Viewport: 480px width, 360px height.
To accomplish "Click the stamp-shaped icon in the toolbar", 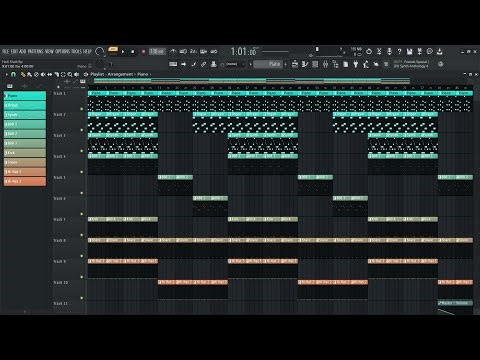I will 214,64.
